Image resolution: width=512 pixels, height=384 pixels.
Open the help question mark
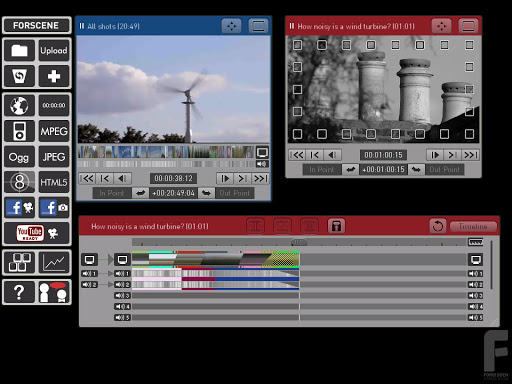19,292
